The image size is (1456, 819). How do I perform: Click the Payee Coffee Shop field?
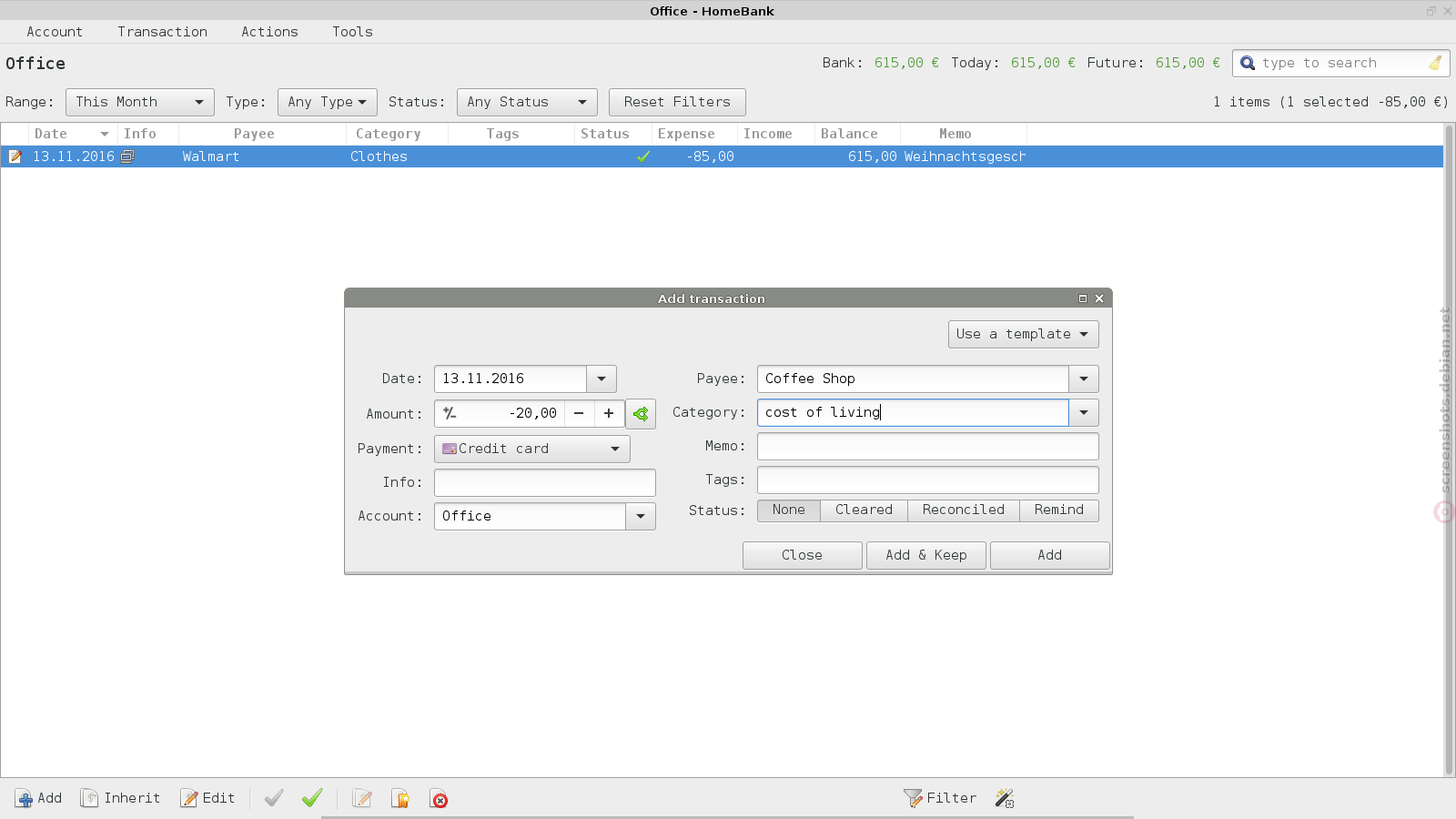click(x=913, y=379)
